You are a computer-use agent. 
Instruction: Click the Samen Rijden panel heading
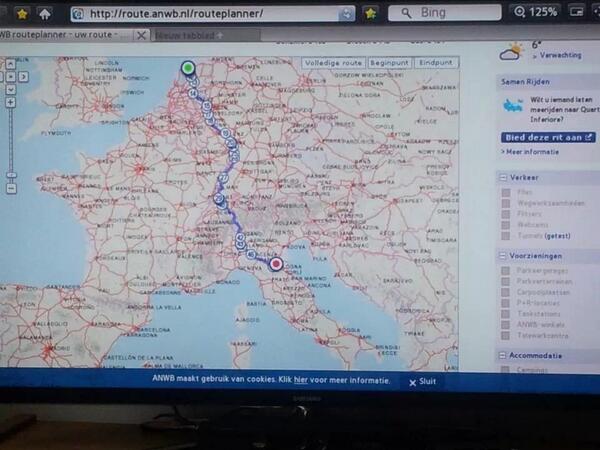click(x=525, y=82)
